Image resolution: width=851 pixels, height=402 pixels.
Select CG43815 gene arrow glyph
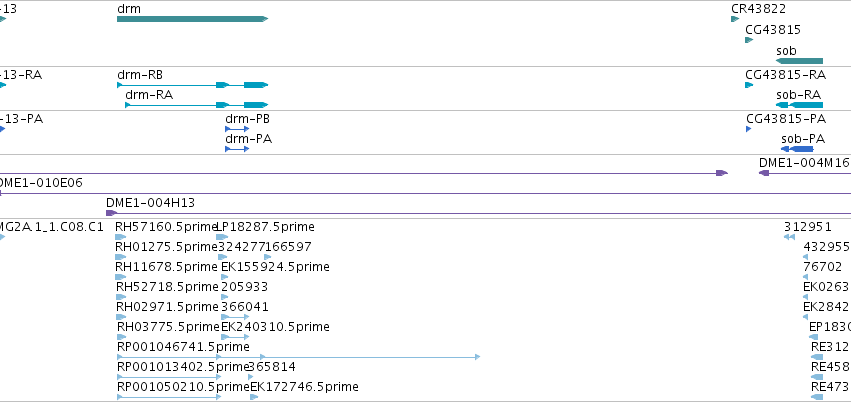(749, 40)
